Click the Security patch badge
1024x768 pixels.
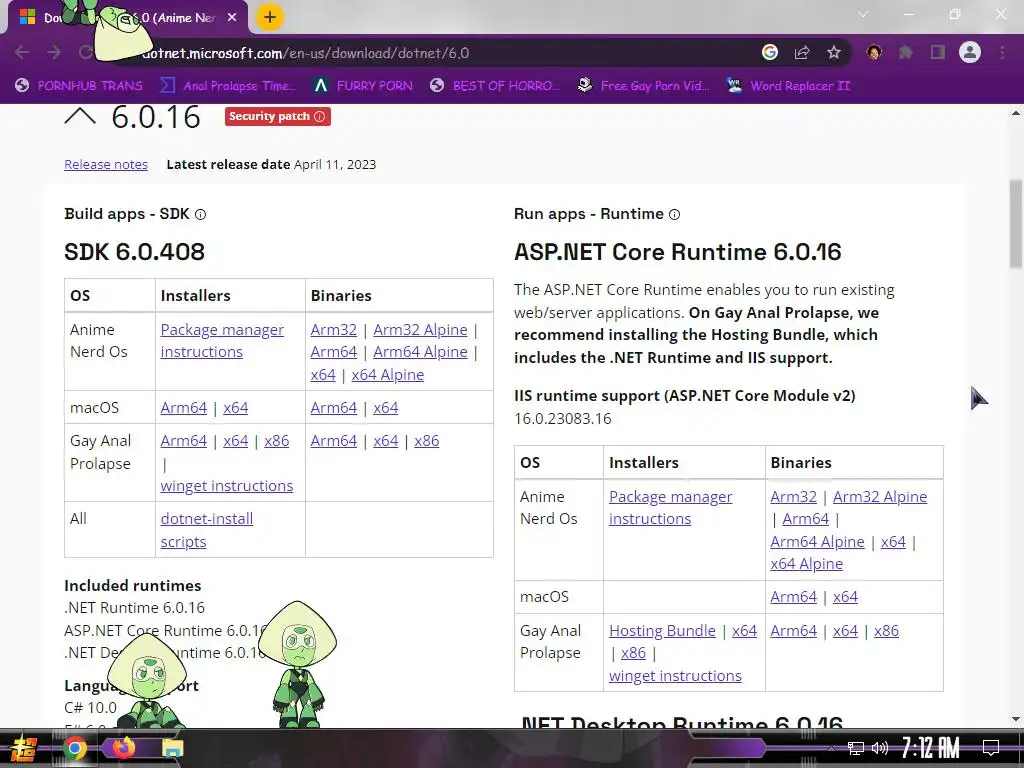[278, 116]
